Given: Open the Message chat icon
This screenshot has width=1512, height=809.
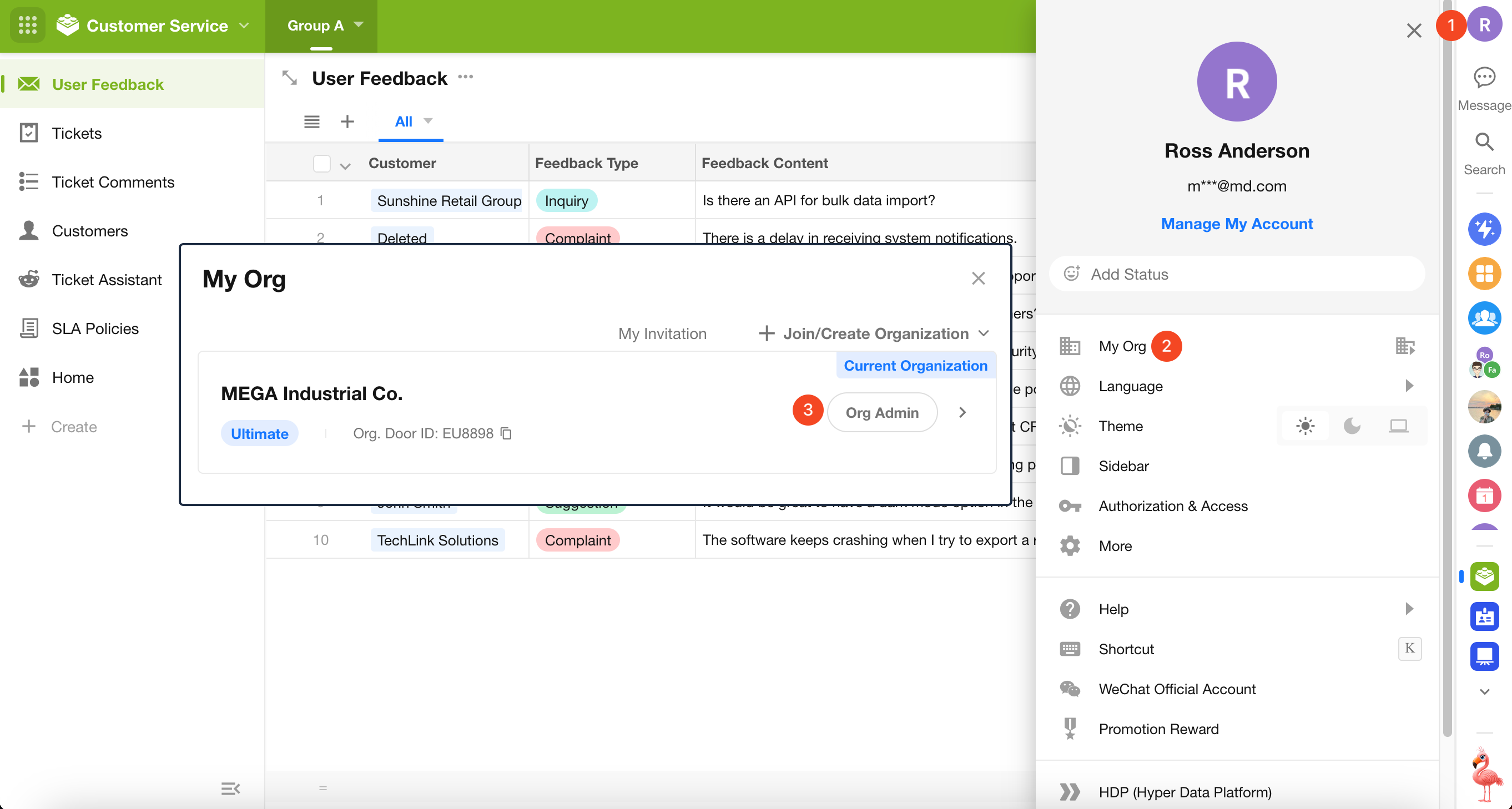Looking at the screenshot, I should (1484, 78).
